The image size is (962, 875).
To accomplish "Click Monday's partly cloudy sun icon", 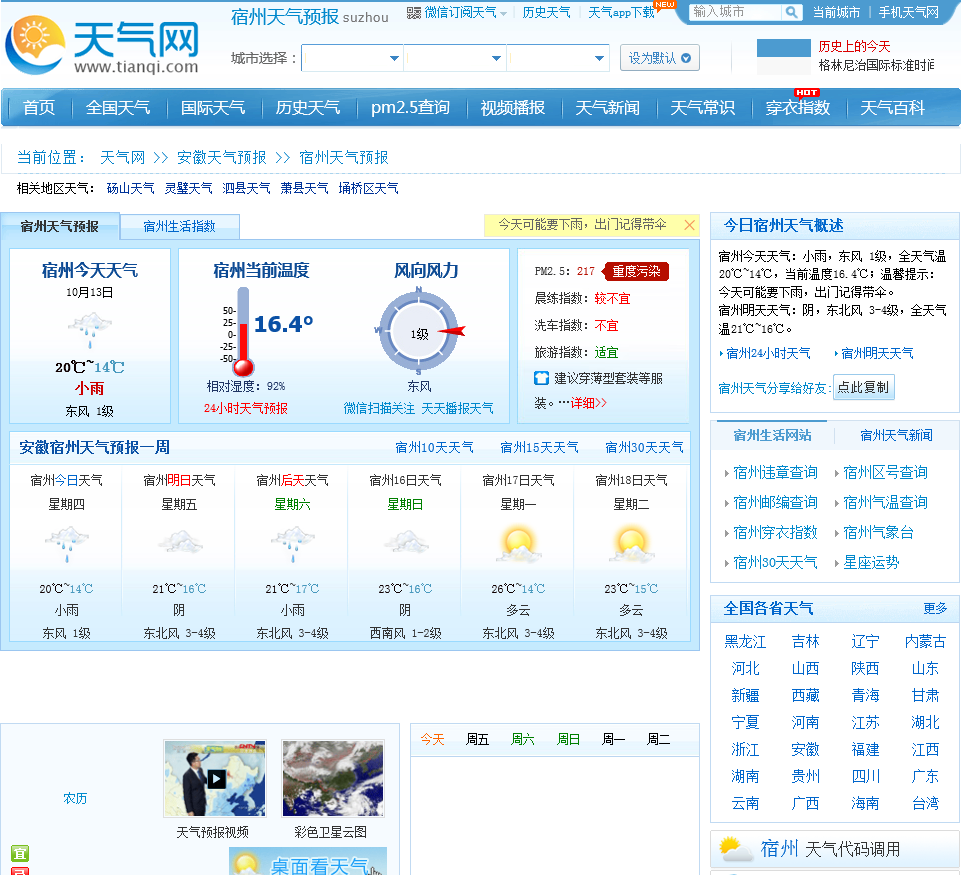I will coord(518,545).
